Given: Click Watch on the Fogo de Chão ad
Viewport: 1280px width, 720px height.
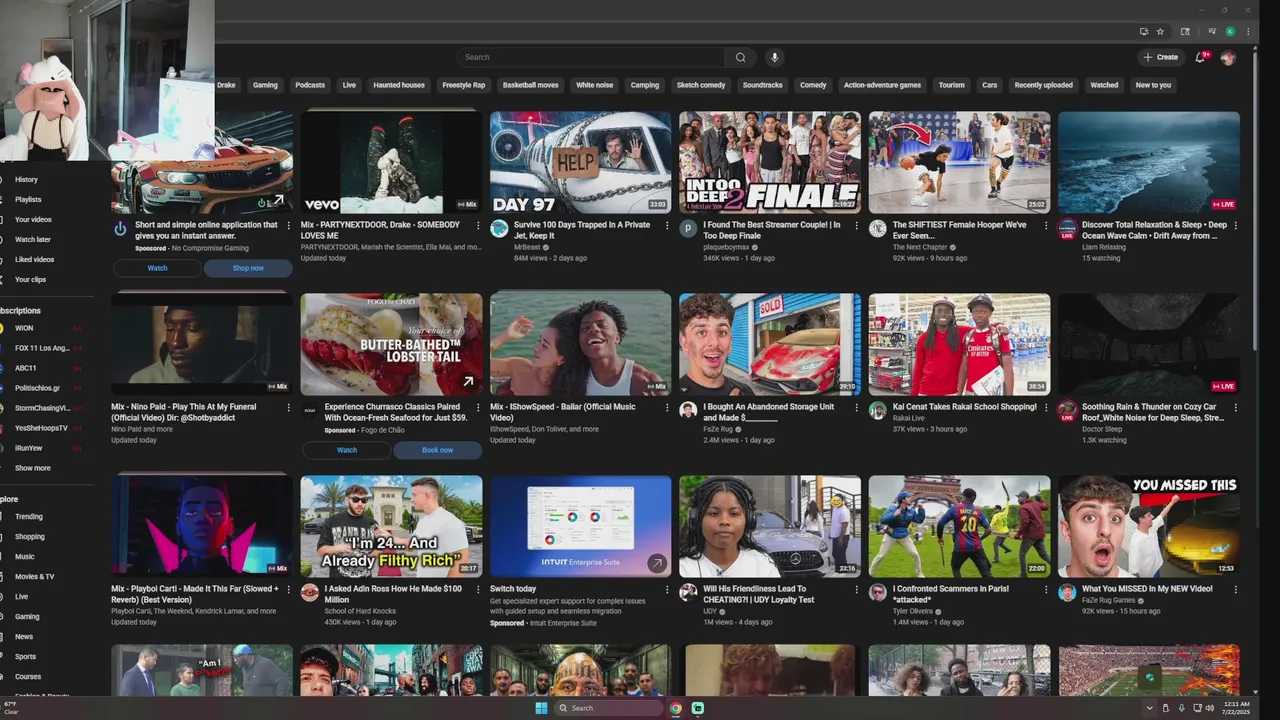Looking at the screenshot, I should tap(346, 450).
